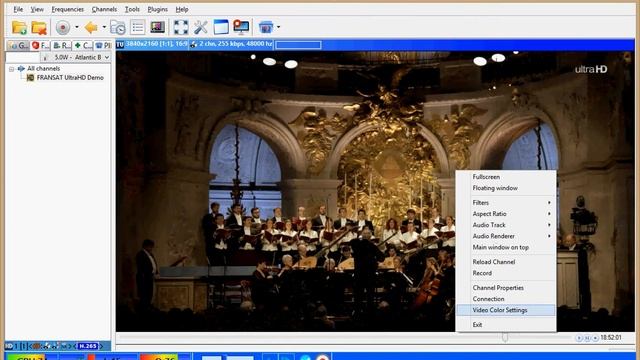The image size is (640, 360).
Task: Click the orange back arrow (last channel)
Action: [91, 27]
